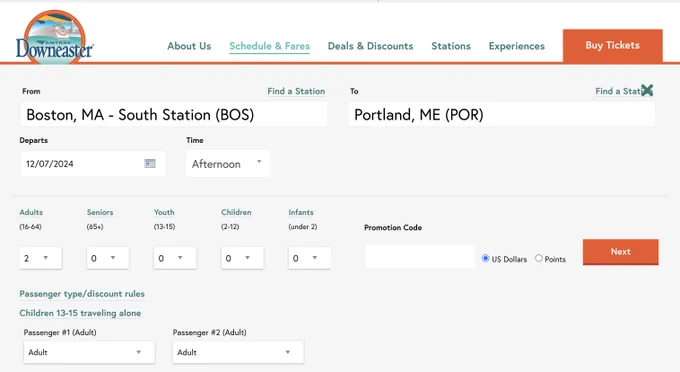The height and width of the screenshot is (372, 680).
Task: Expand the Time Afternoon dropdown
Action: 228,164
